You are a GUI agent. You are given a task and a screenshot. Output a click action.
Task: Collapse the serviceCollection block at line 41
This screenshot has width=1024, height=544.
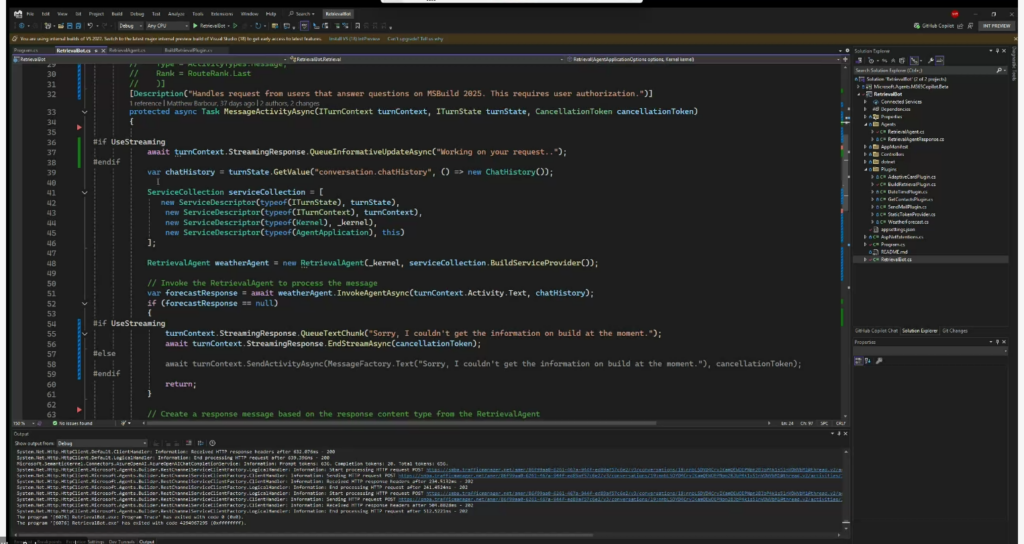pyautogui.click(x=85, y=193)
